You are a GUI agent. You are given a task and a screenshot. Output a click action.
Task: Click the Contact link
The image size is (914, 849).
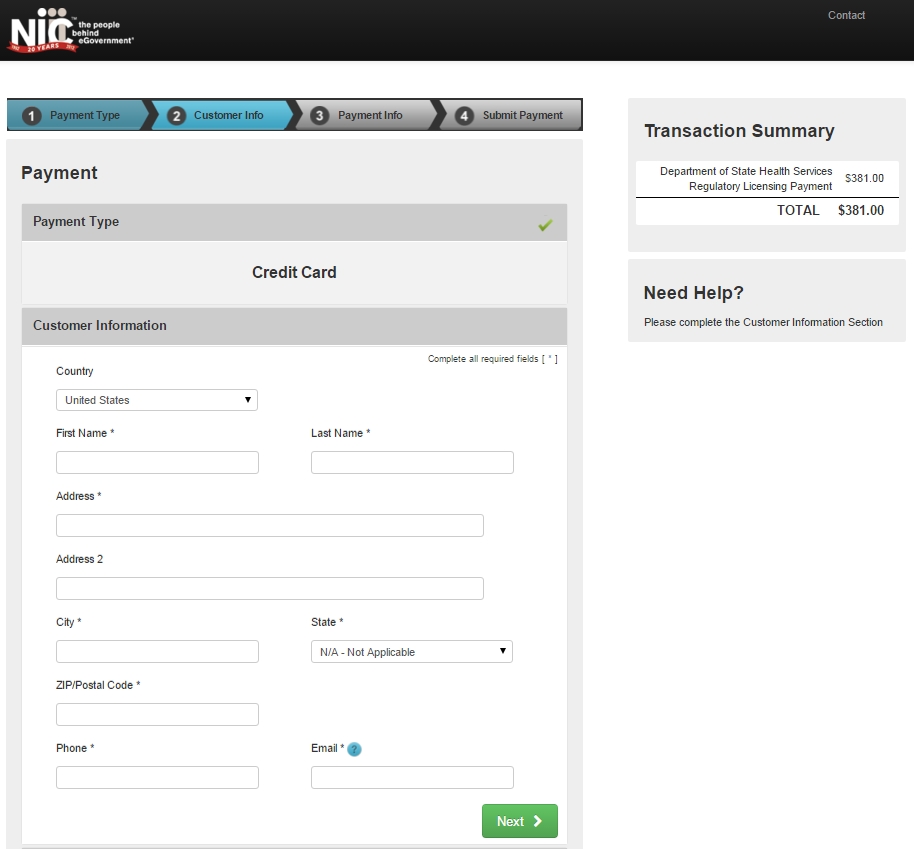point(846,15)
